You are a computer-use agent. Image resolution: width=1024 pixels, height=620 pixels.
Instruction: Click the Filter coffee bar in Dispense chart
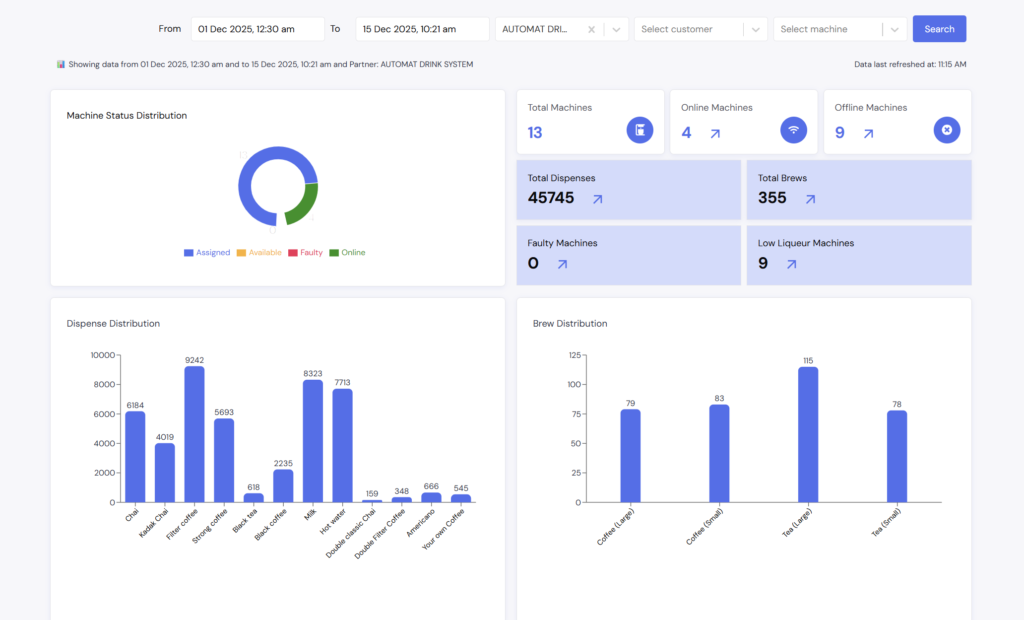(194, 435)
